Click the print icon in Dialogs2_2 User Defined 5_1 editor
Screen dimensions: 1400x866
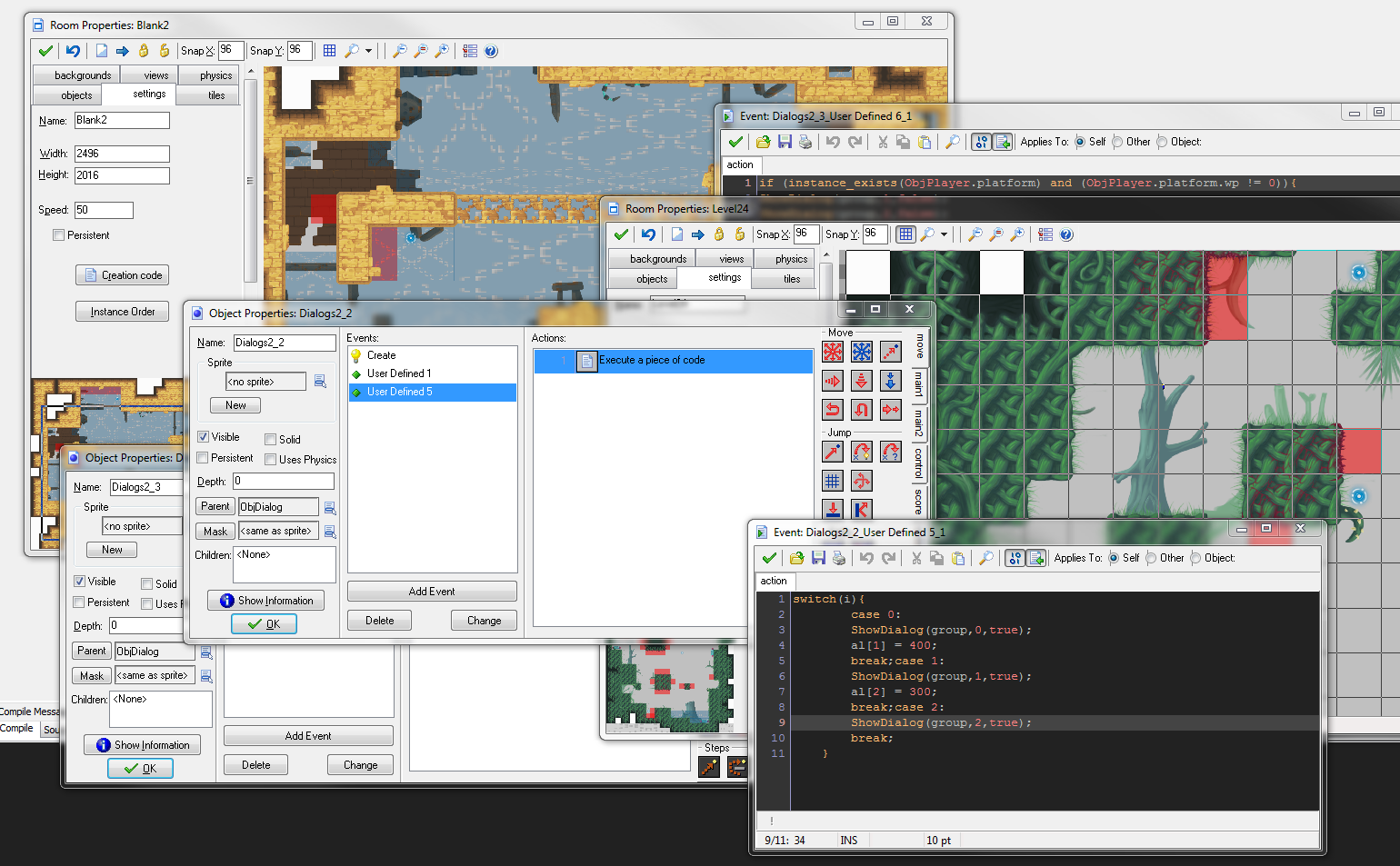[x=838, y=558]
